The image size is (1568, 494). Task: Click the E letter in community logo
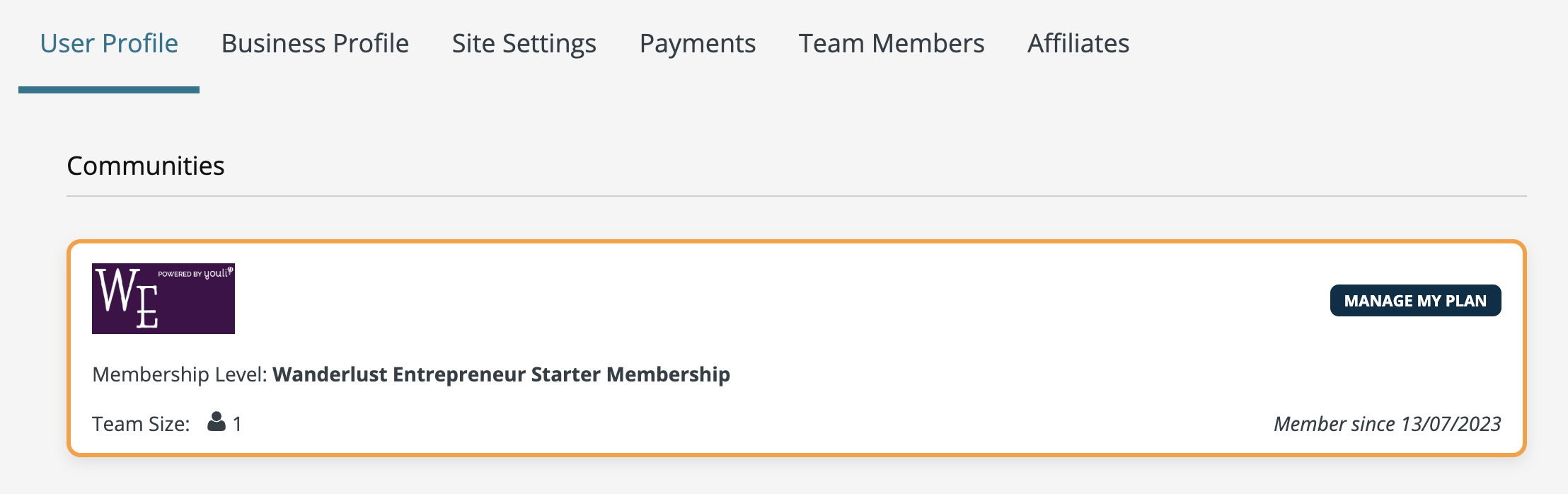tap(146, 308)
